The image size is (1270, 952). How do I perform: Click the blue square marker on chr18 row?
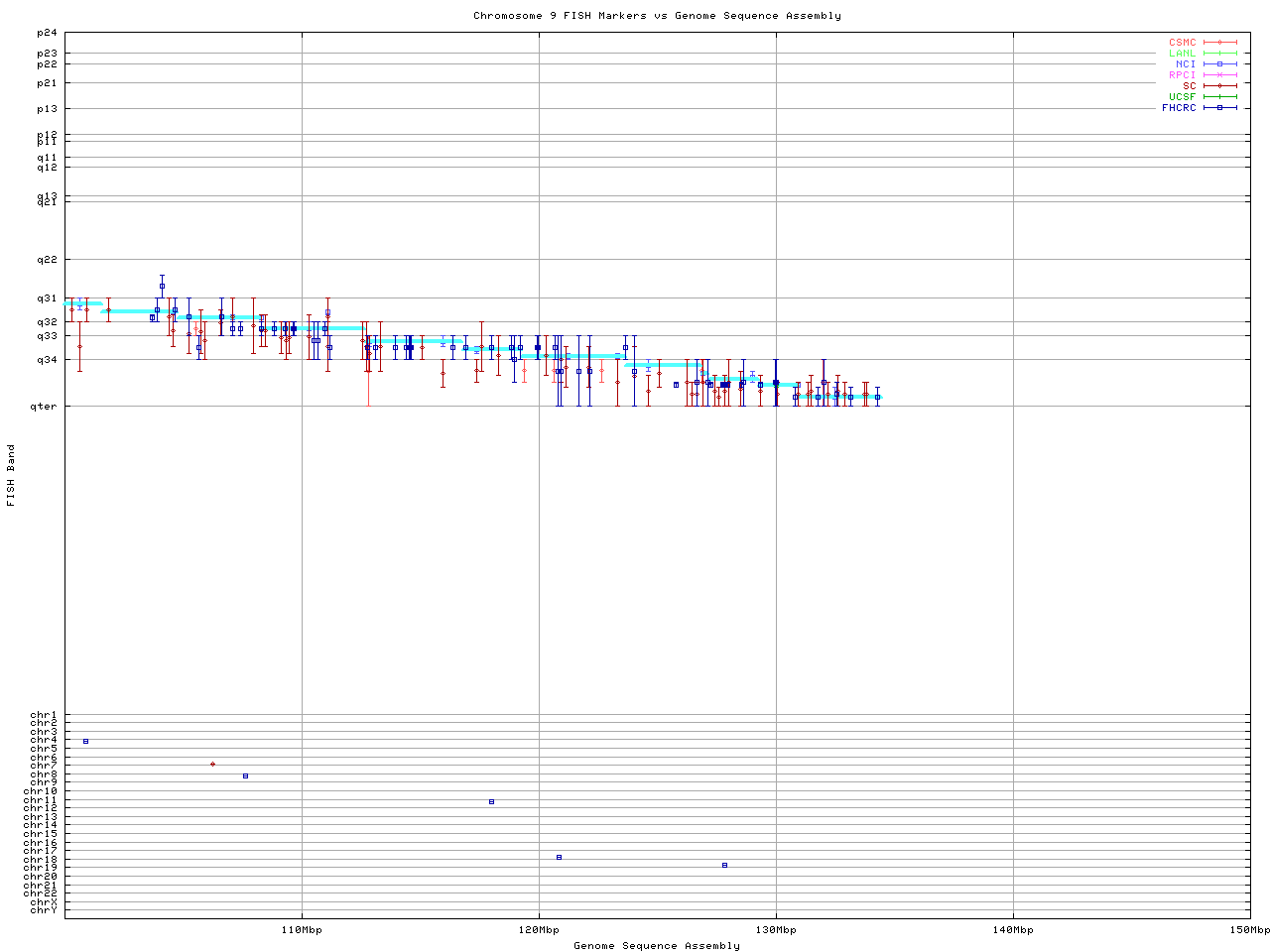(560, 857)
